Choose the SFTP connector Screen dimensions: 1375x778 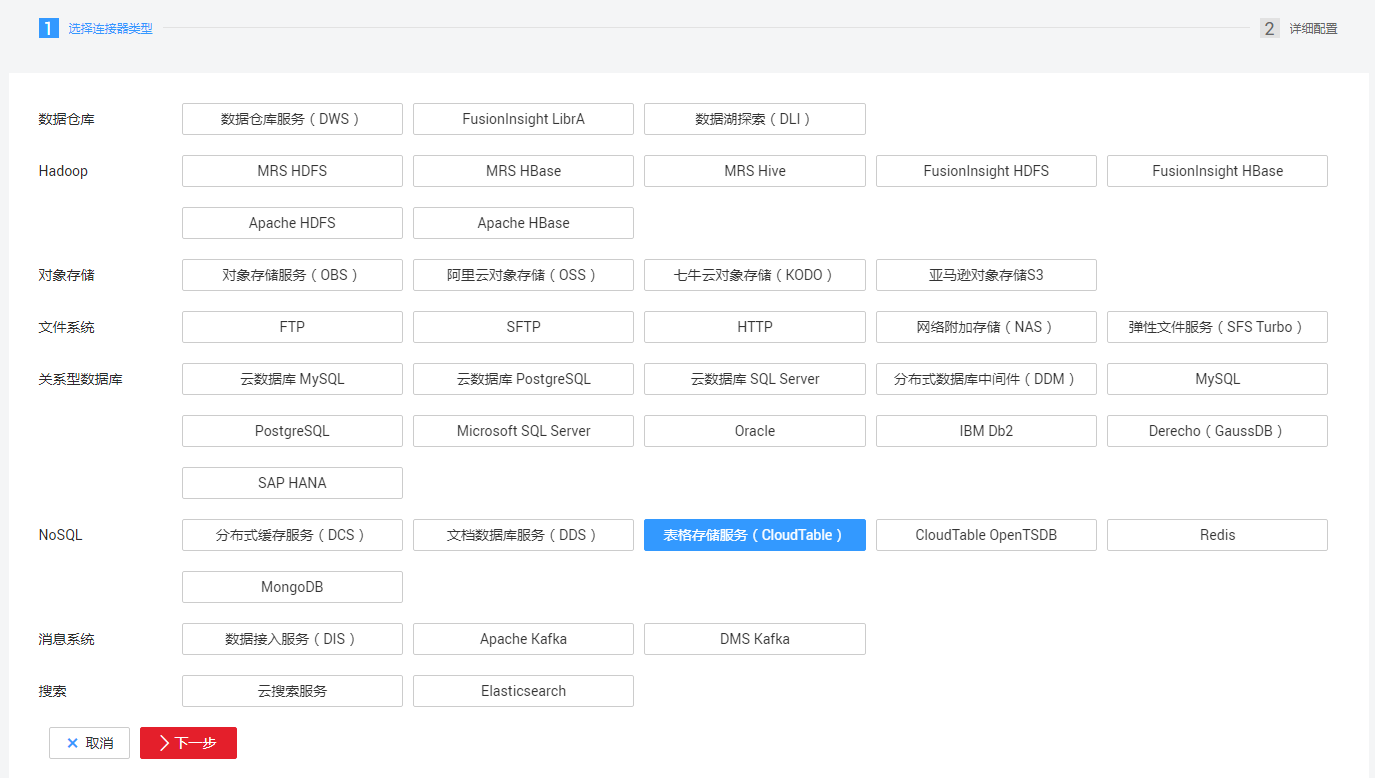tap(523, 327)
